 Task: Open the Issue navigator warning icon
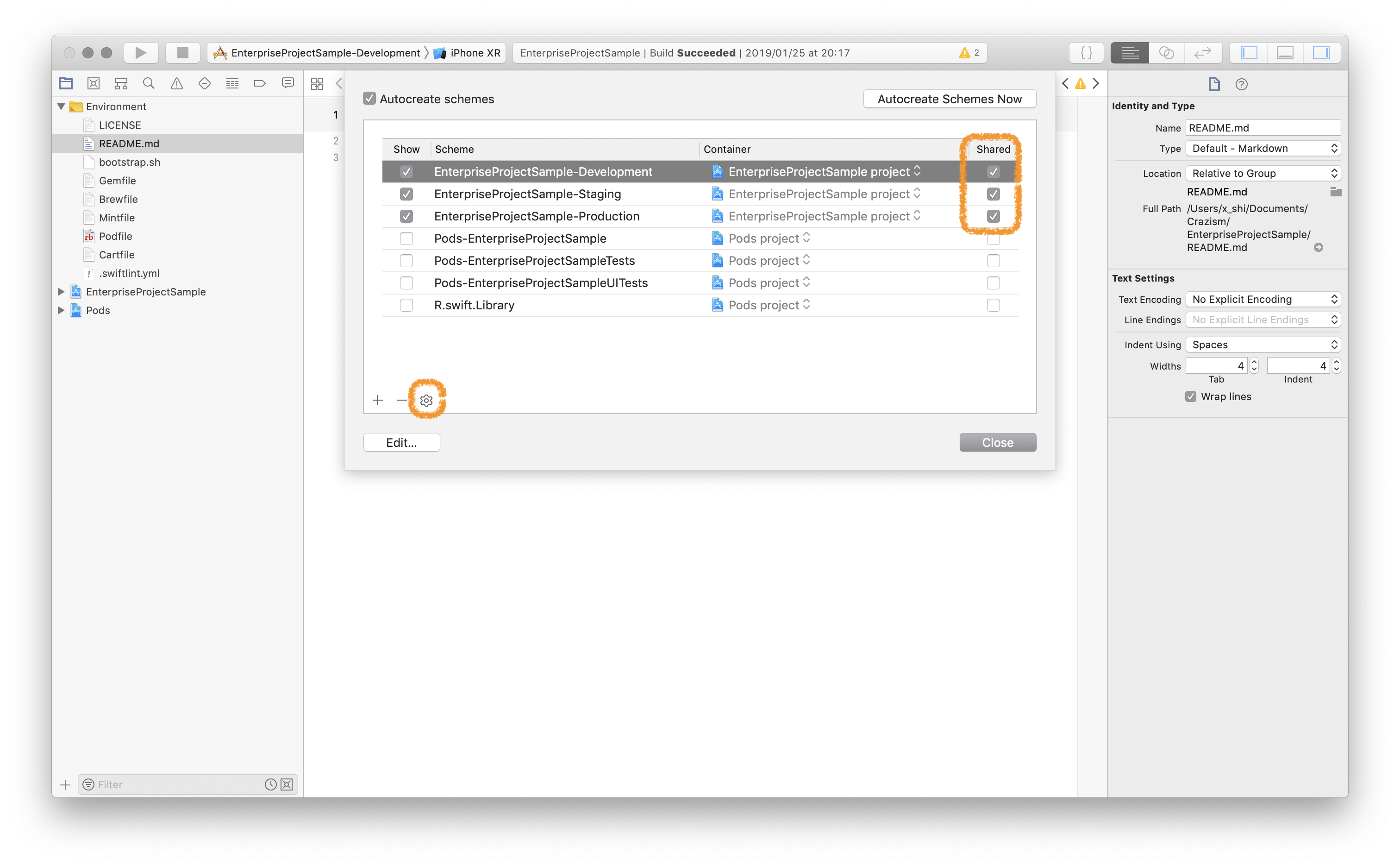pos(177,84)
